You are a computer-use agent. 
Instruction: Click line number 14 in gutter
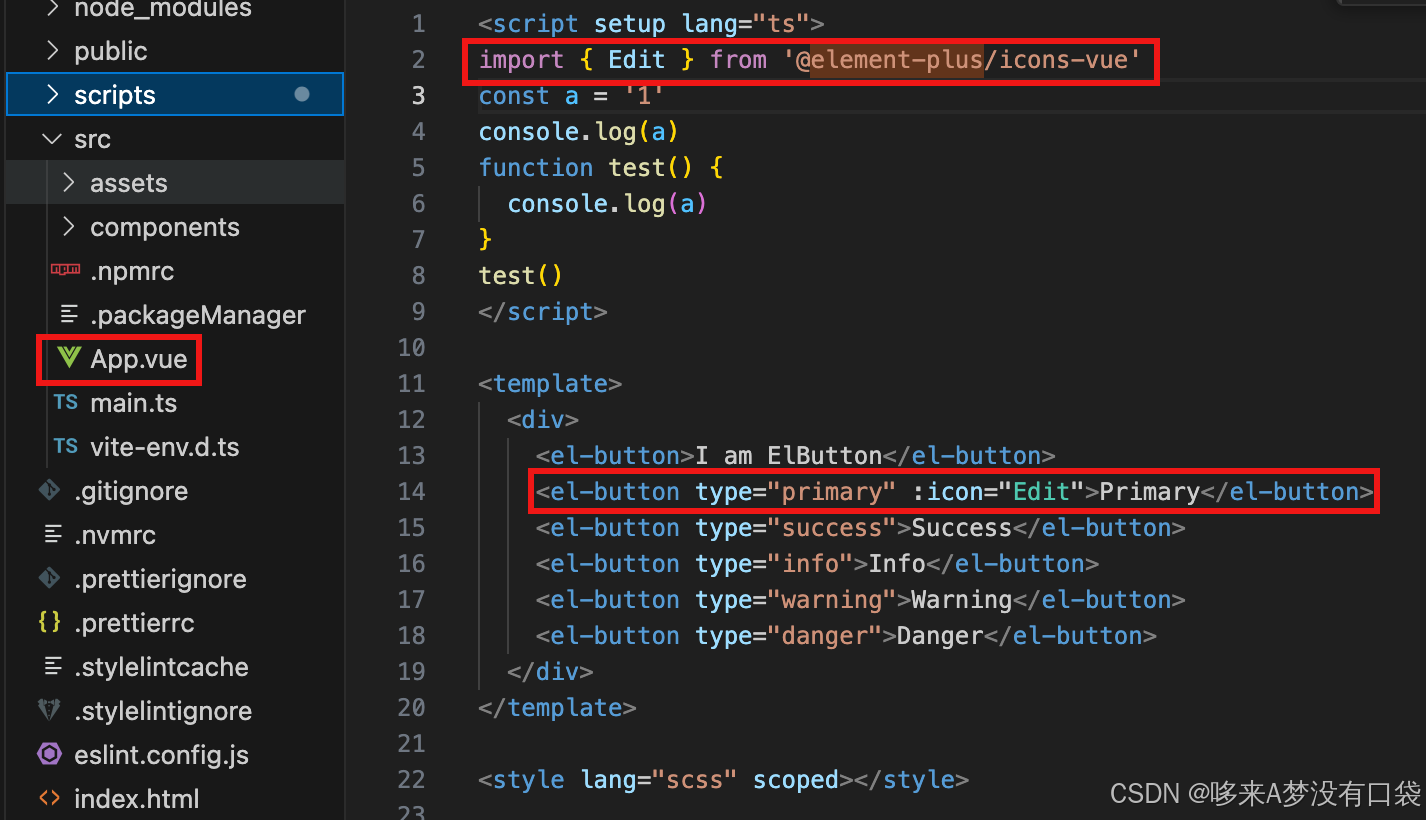point(411,491)
